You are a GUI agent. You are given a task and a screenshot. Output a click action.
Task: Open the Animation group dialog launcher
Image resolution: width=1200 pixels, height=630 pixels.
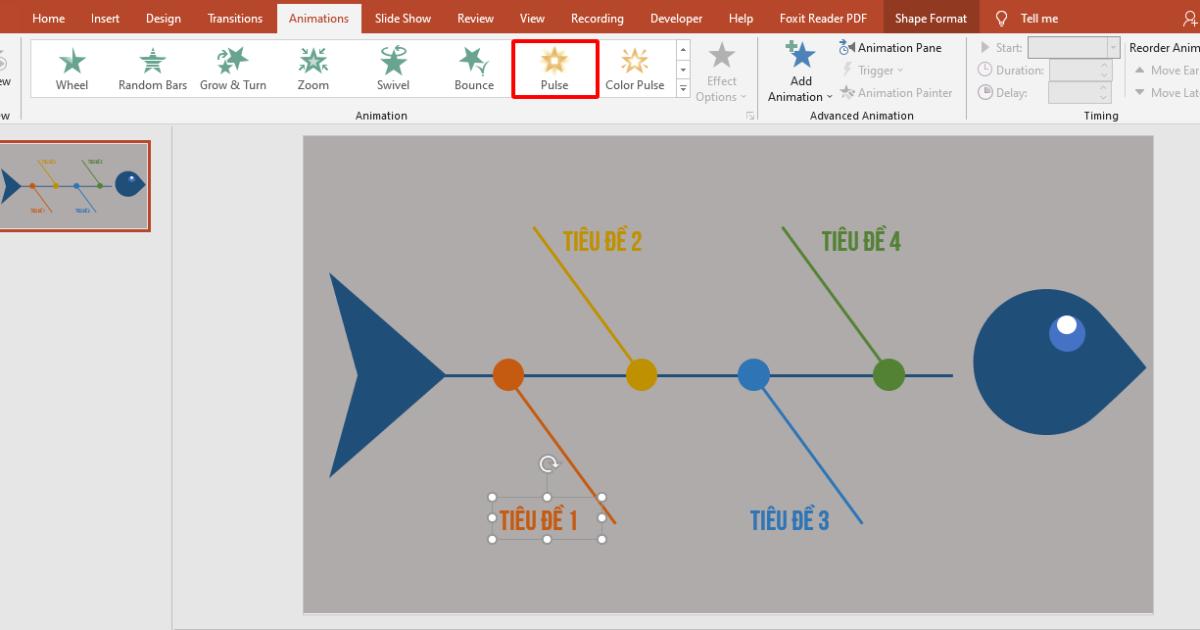tap(751, 115)
